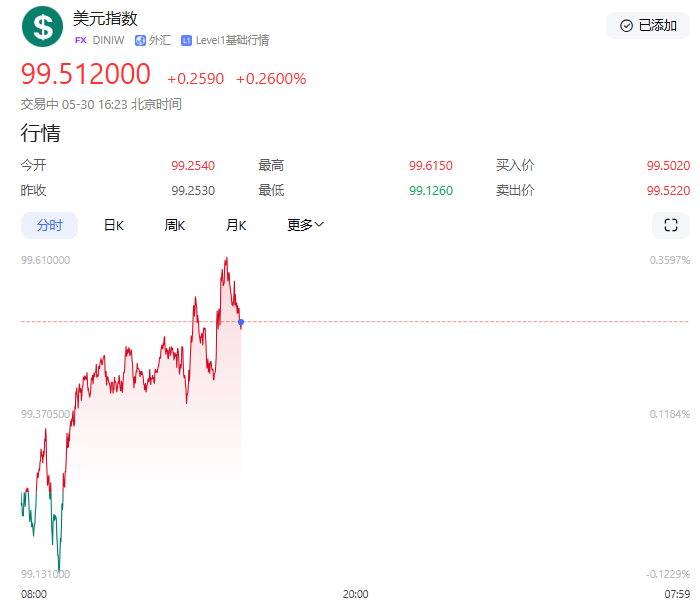This screenshot has width=700, height=614.
Task: Click the 美元指数 title
Action: coord(105,19)
